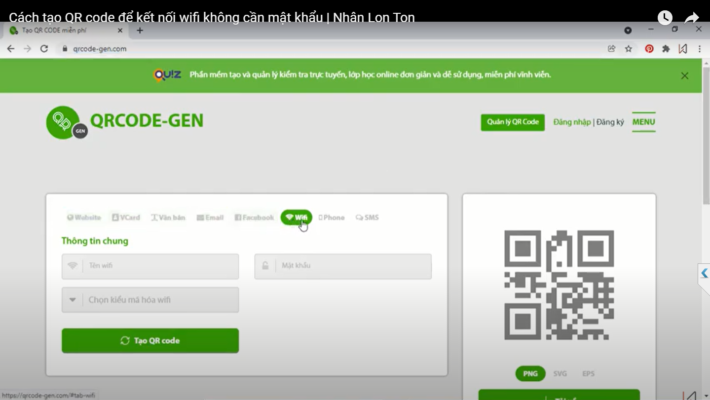Choose EPS output format
Image resolution: width=710 pixels, height=400 pixels.
click(x=588, y=374)
